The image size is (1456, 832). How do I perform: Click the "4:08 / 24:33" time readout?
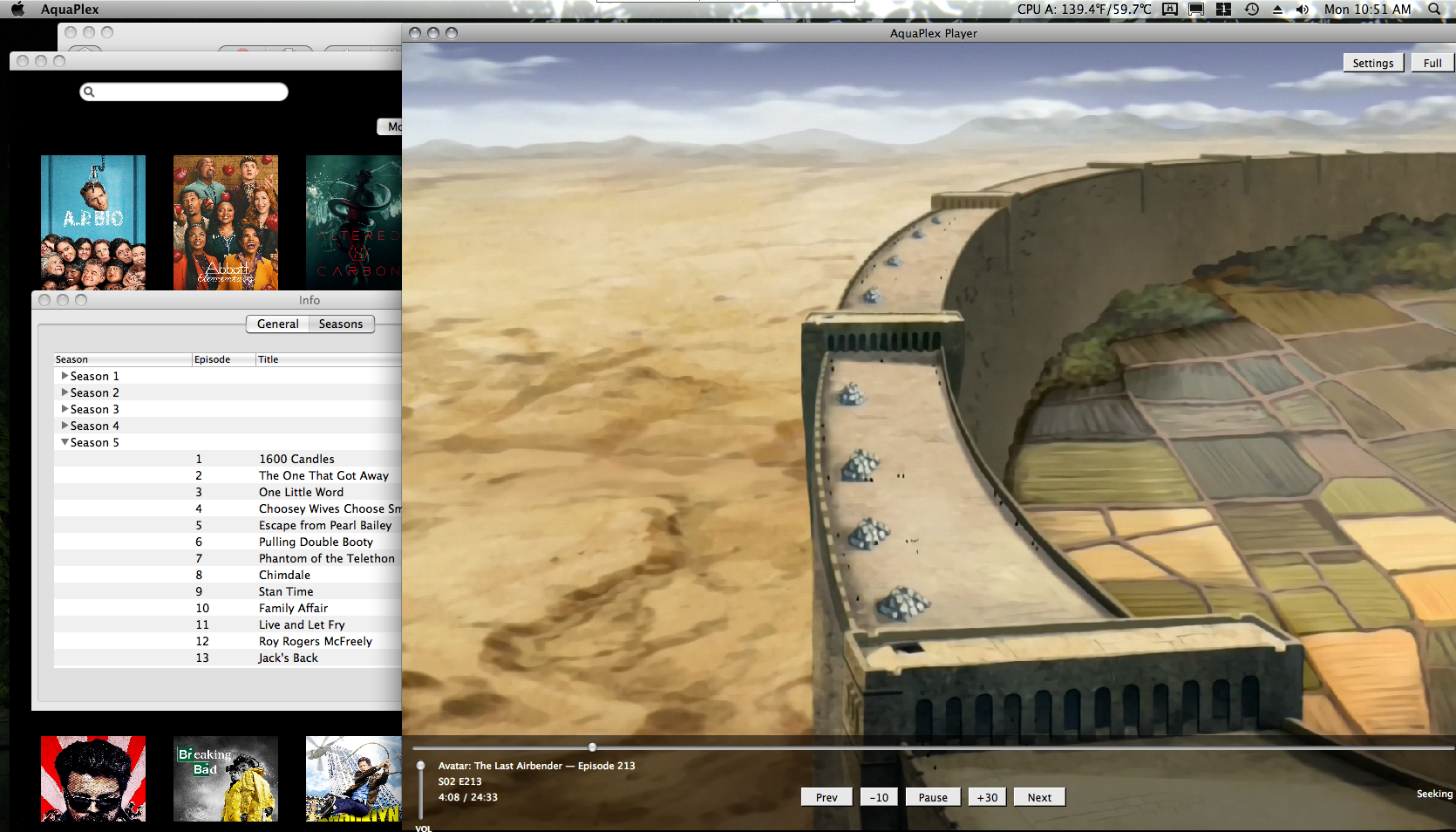click(x=468, y=797)
